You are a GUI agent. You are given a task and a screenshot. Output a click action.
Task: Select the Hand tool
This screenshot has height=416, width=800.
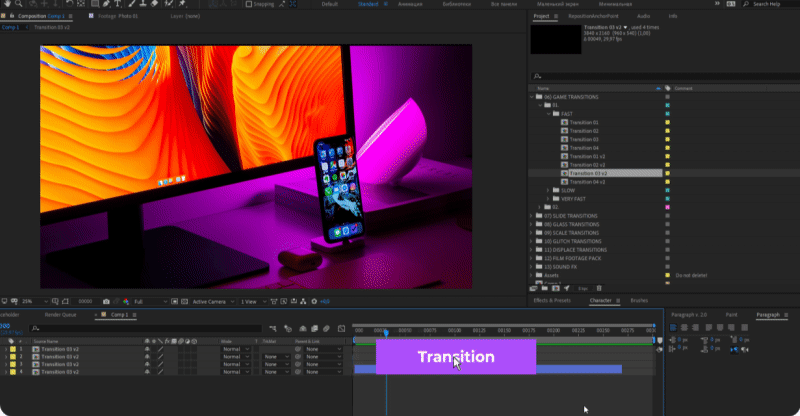coord(8,4)
